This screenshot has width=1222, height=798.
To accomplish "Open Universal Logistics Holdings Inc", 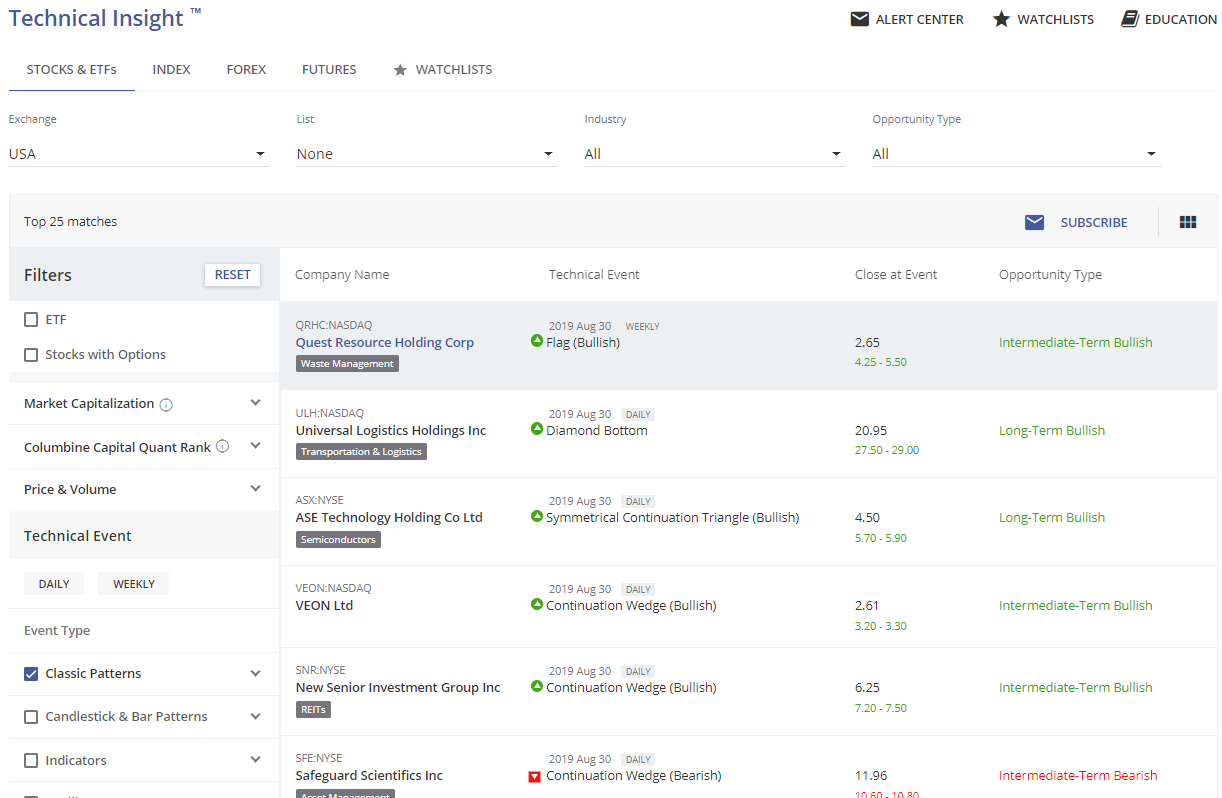I will click(391, 430).
